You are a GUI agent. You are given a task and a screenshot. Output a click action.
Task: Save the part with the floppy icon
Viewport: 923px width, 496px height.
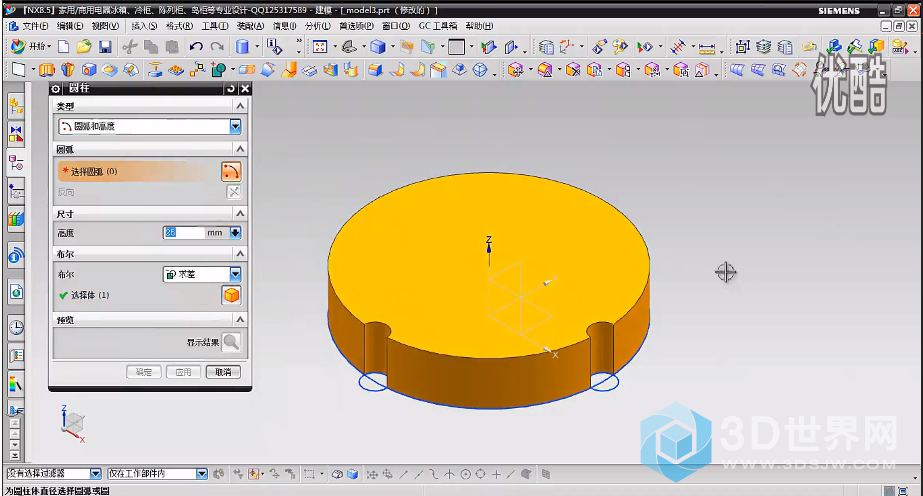pyautogui.click(x=105, y=47)
